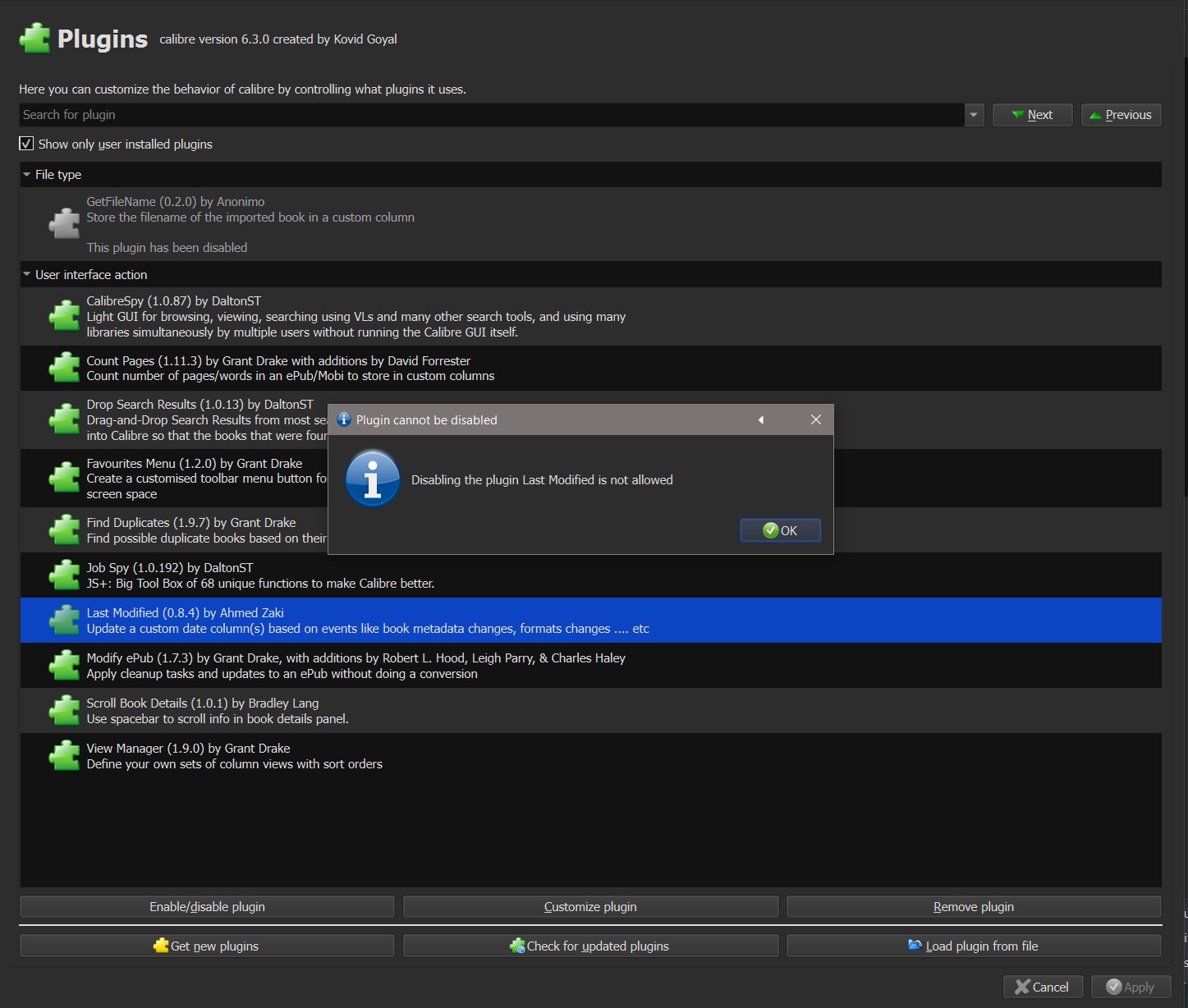Click Check for updated plugins button
Viewport: 1188px width, 1008px height.
click(590, 946)
